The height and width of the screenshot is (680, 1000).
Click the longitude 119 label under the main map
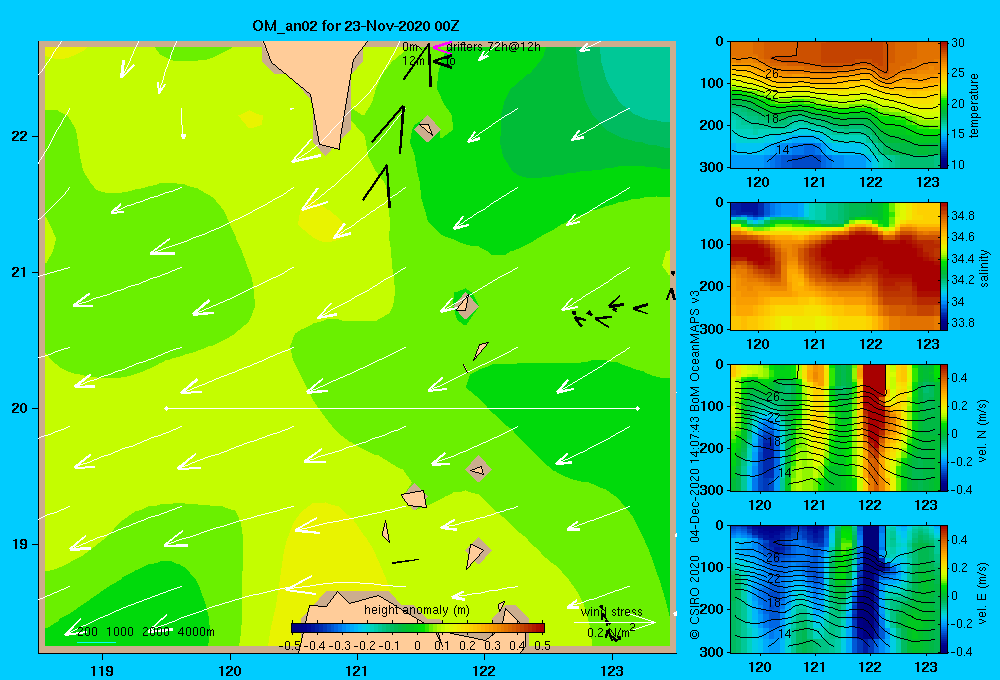(x=102, y=670)
